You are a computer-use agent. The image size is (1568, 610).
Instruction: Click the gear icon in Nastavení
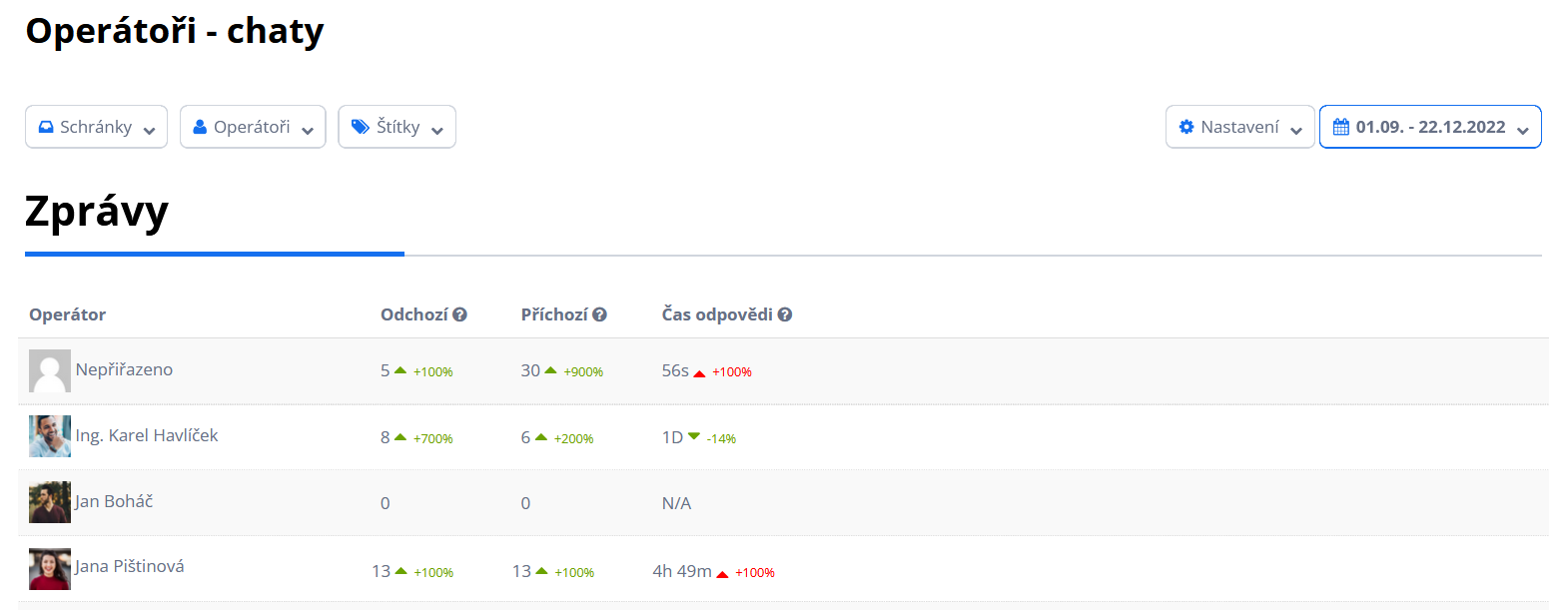click(1186, 127)
